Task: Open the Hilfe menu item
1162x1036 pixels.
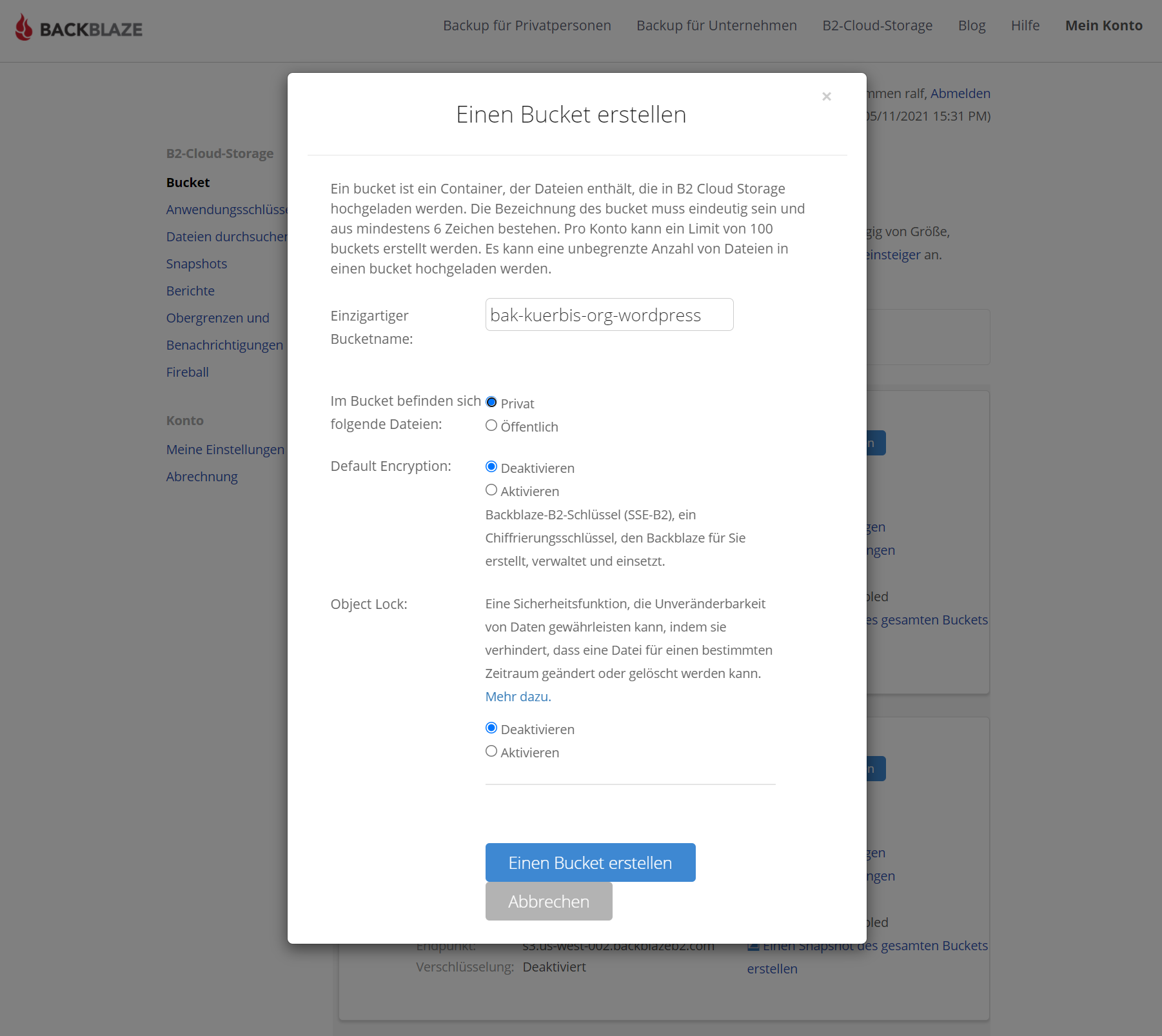Action: click(1025, 26)
